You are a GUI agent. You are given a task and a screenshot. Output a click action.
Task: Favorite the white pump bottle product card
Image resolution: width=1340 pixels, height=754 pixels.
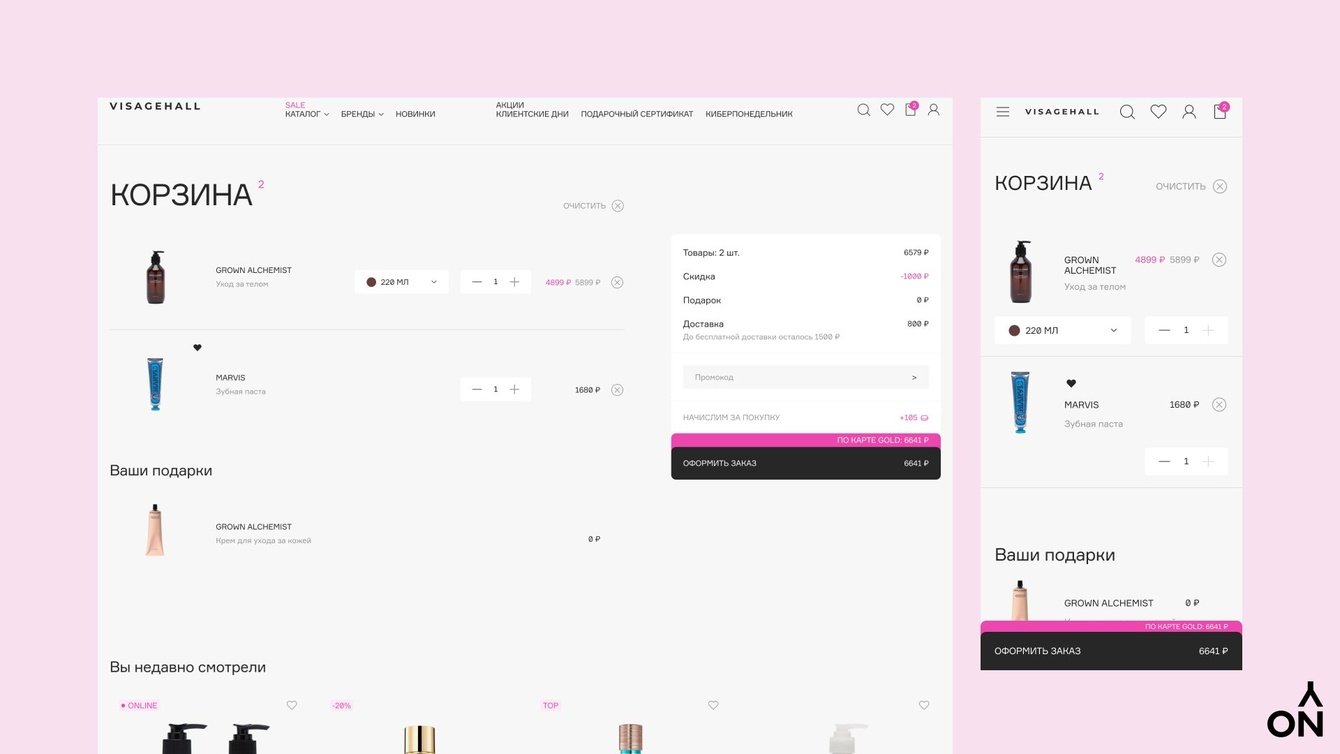point(924,705)
